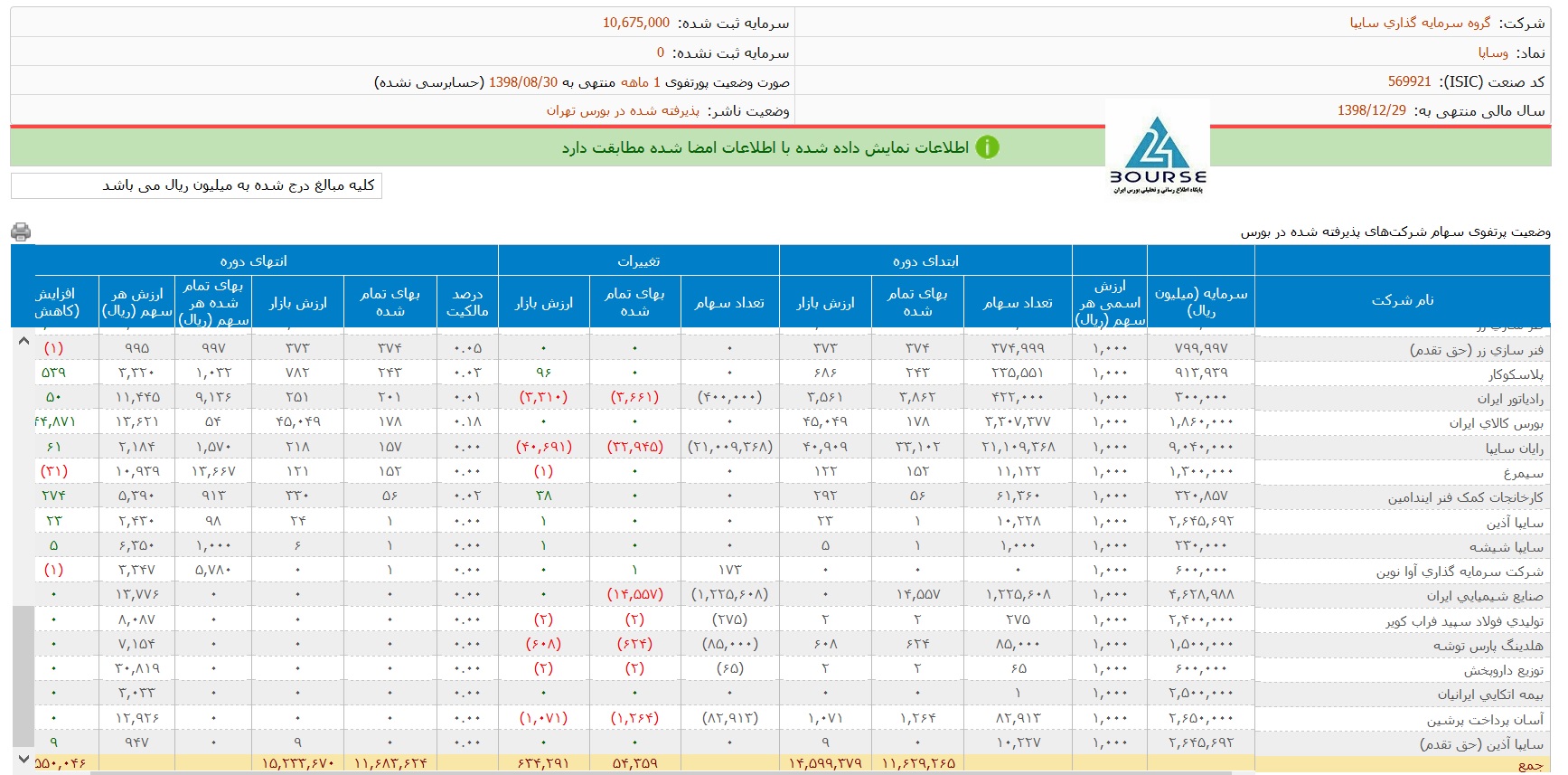Screen dimensions: 1568x775
Task: Select the 'ابتدای دوره' group header
Action: coord(925,260)
